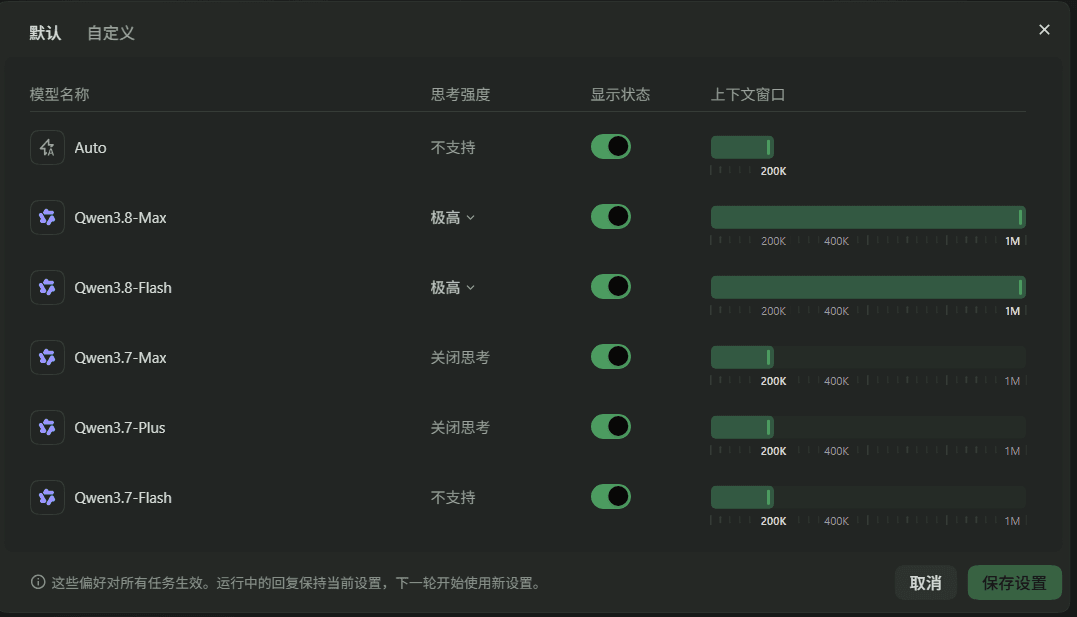Click Qwen3.8-Flash context window slider handle
The width and height of the screenshot is (1077, 617).
(x=1021, y=288)
